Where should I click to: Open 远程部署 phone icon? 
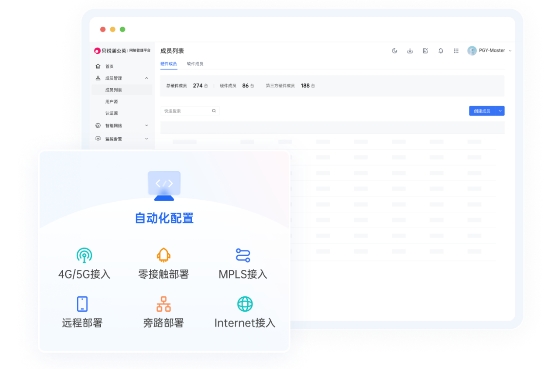pyautogui.click(x=82, y=304)
